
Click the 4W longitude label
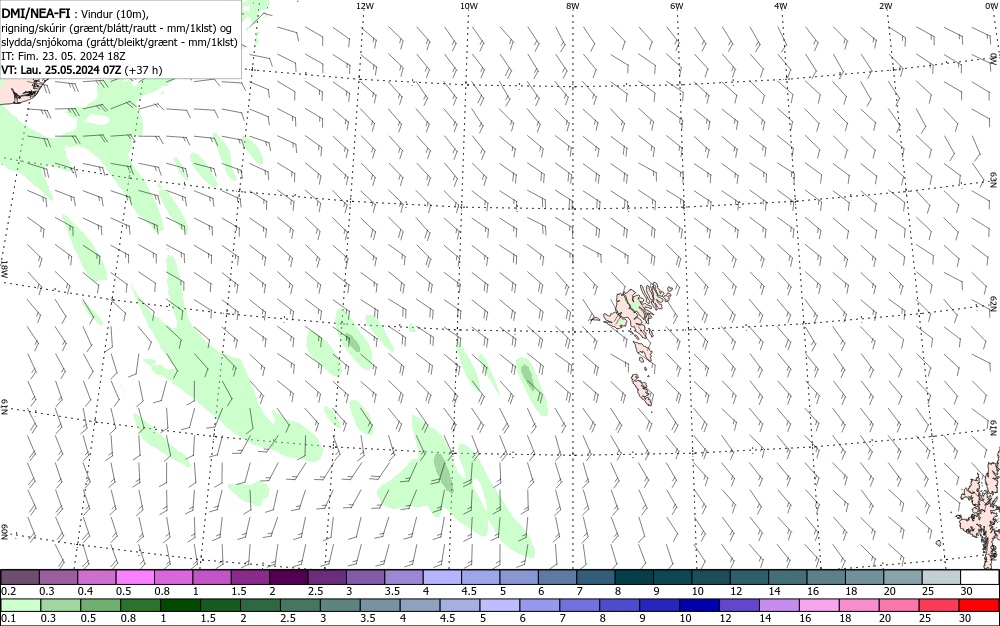pos(781,6)
